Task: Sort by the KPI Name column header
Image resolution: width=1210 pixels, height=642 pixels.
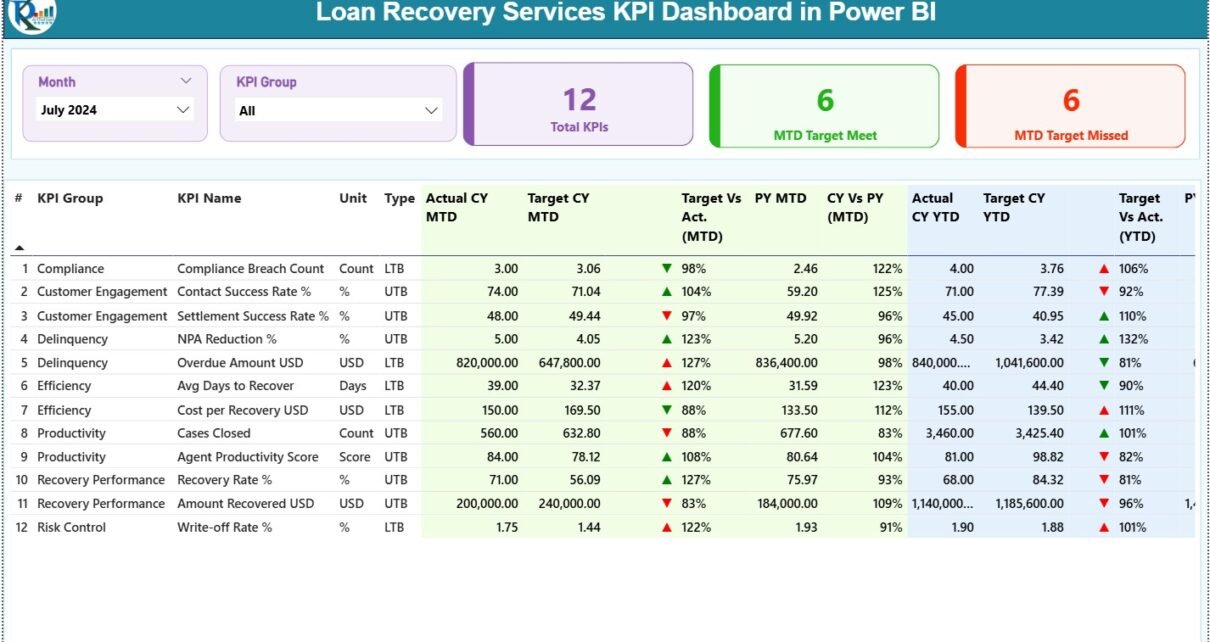Action: coord(209,198)
